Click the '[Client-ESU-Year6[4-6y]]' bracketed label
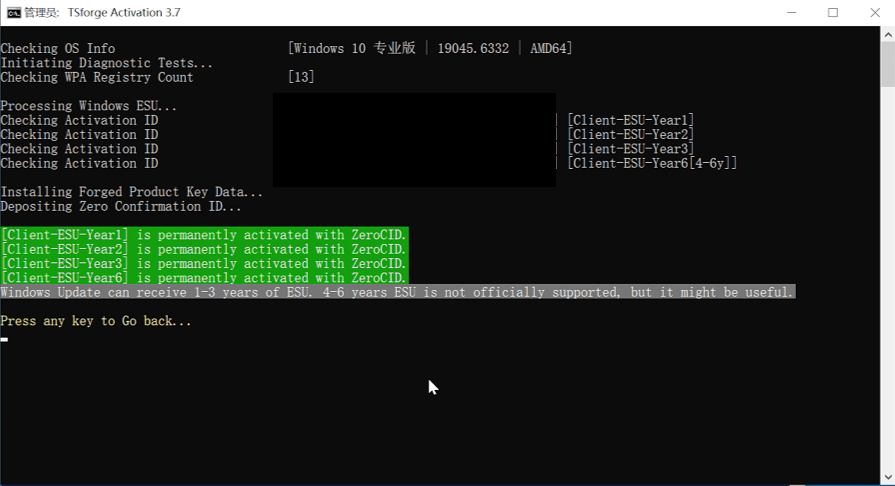895x486 pixels. pyautogui.click(x=652, y=163)
